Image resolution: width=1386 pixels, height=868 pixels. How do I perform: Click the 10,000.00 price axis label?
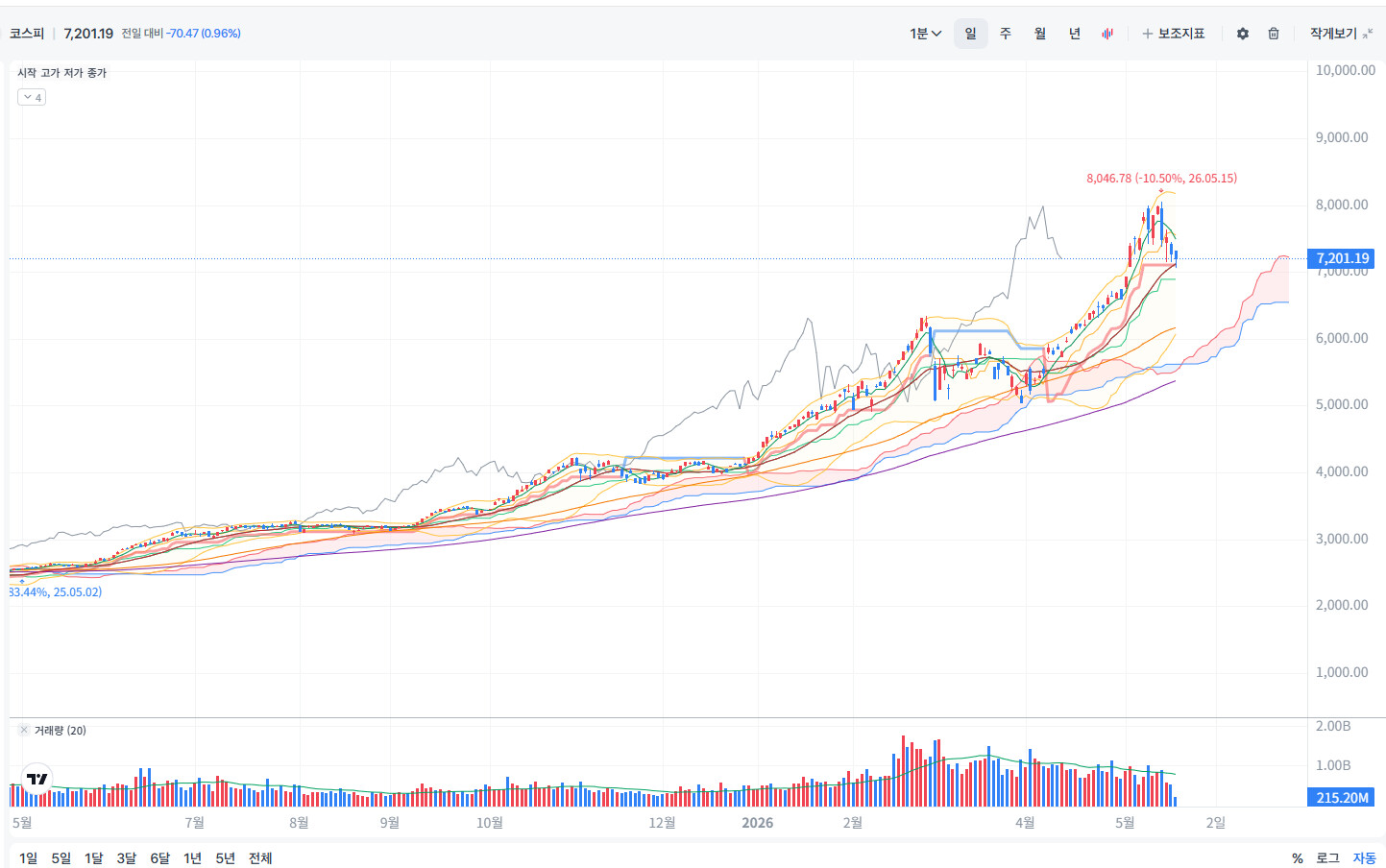click(1345, 70)
